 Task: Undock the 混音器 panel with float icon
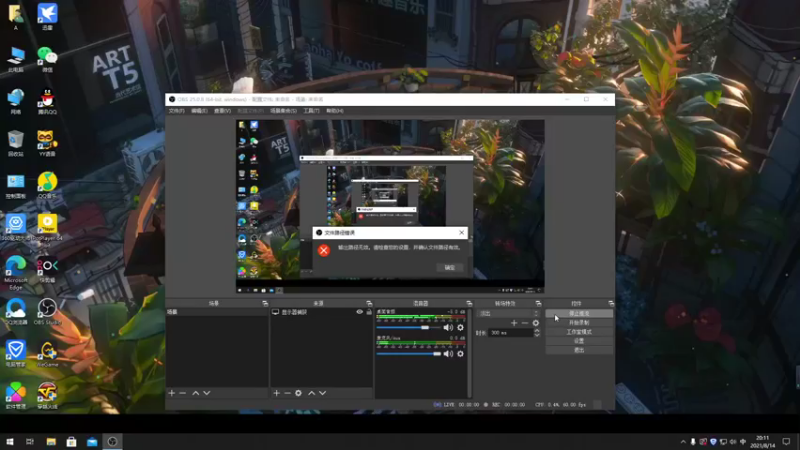click(469, 304)
